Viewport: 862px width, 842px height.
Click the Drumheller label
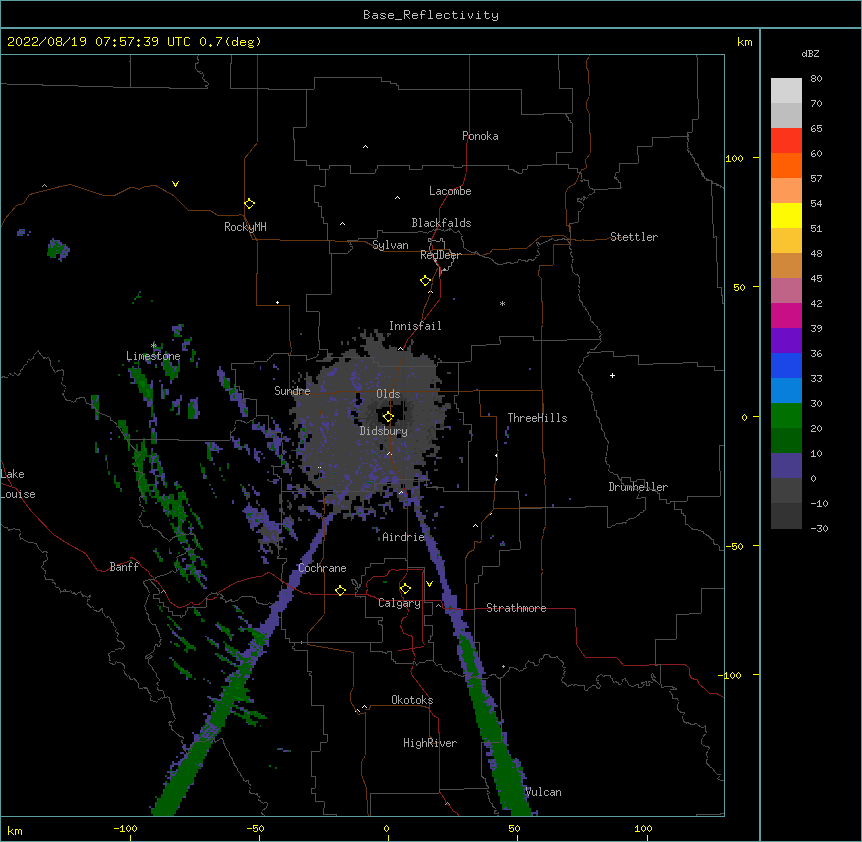638,487
